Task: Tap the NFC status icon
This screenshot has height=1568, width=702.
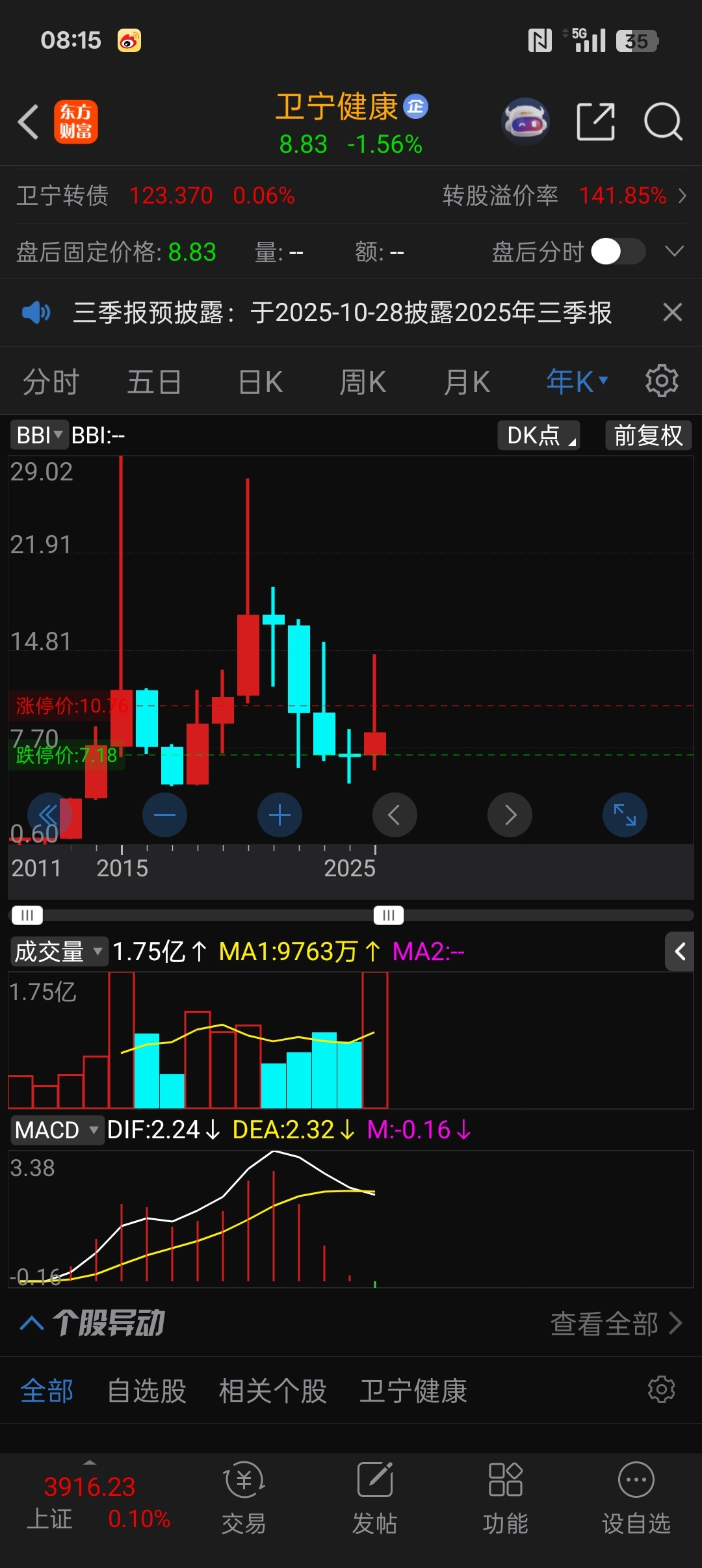Action: 539,40
